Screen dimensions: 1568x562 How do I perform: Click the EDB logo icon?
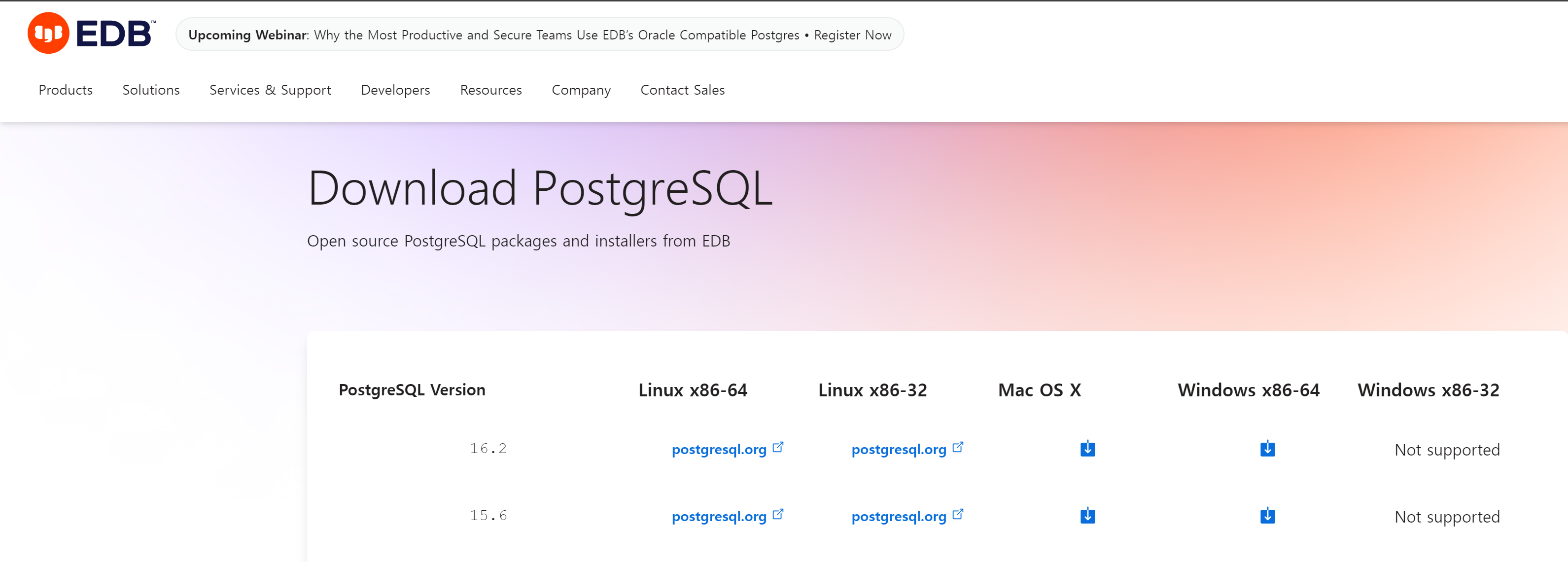click(48, 33)
